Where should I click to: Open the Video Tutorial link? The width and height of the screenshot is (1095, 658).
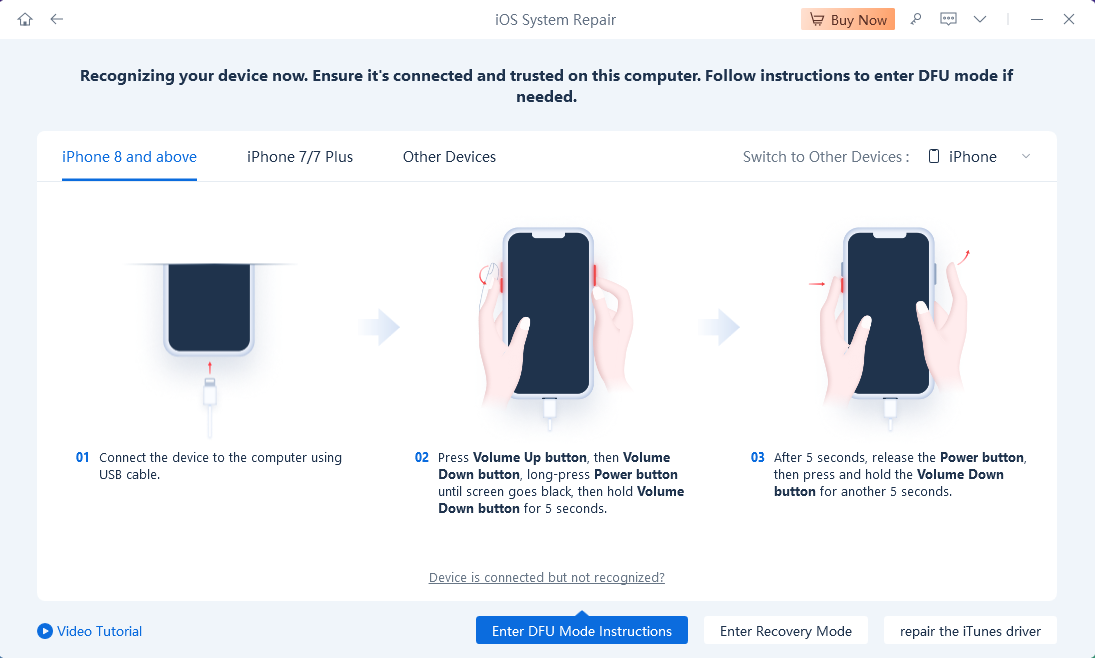point(99,631)
